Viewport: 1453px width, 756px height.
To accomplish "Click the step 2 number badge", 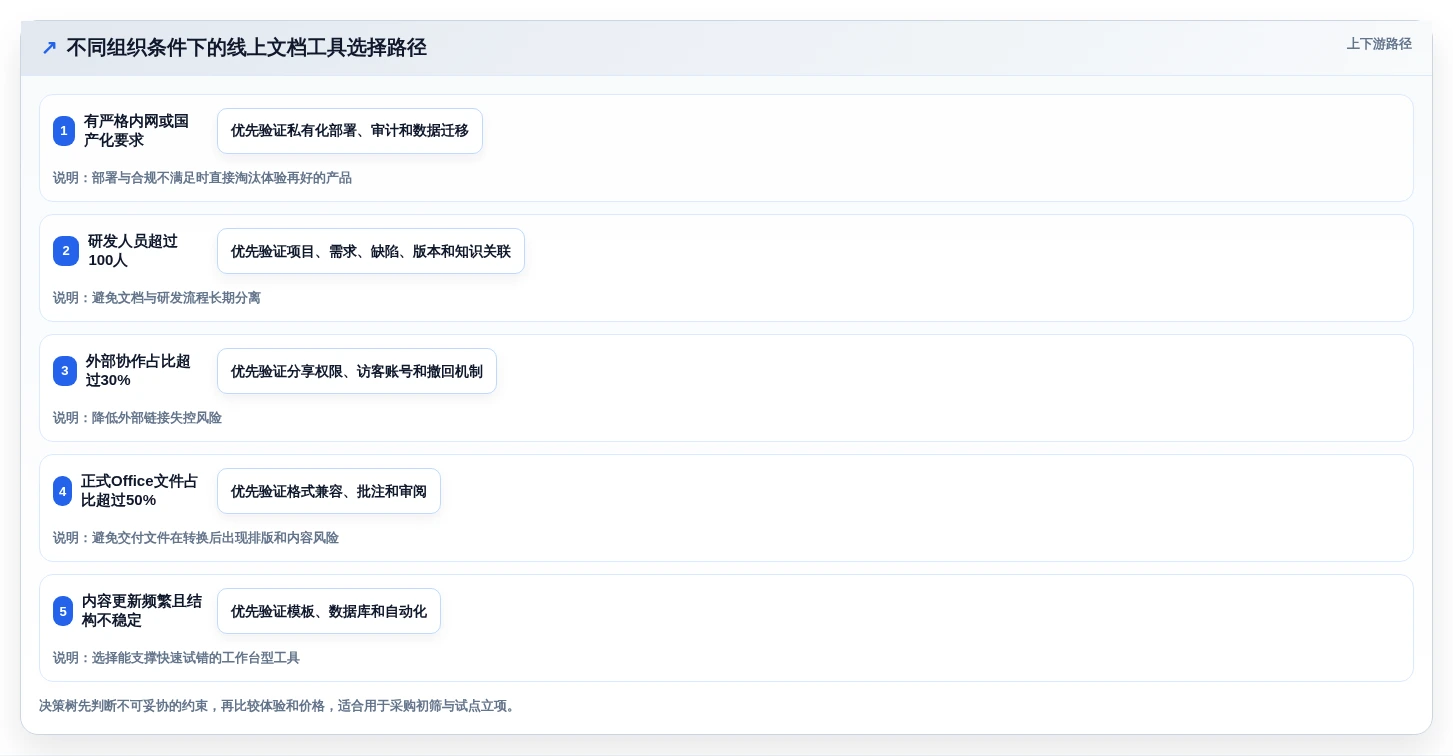I will [66, 251].
